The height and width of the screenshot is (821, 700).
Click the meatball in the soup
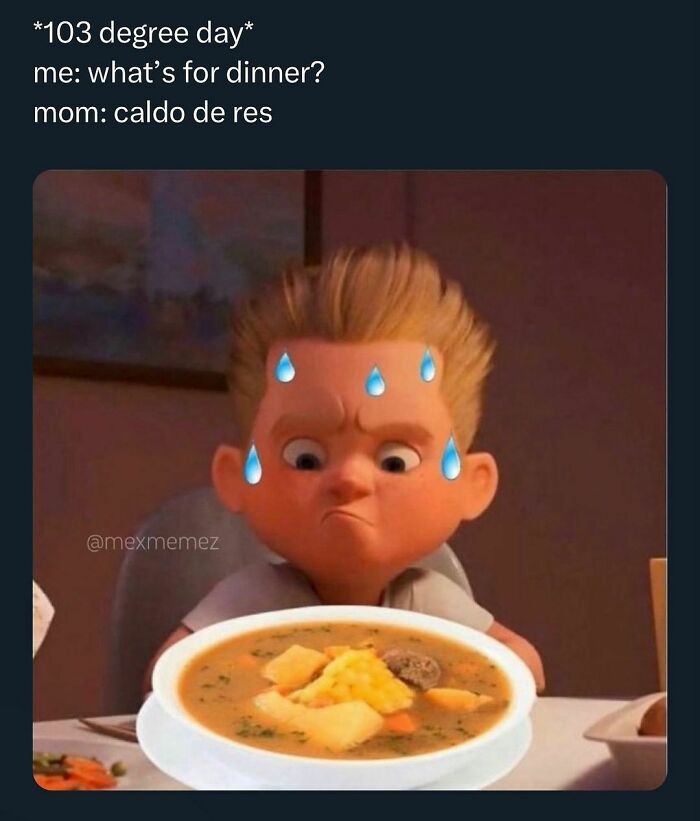[x=411, y=667]
